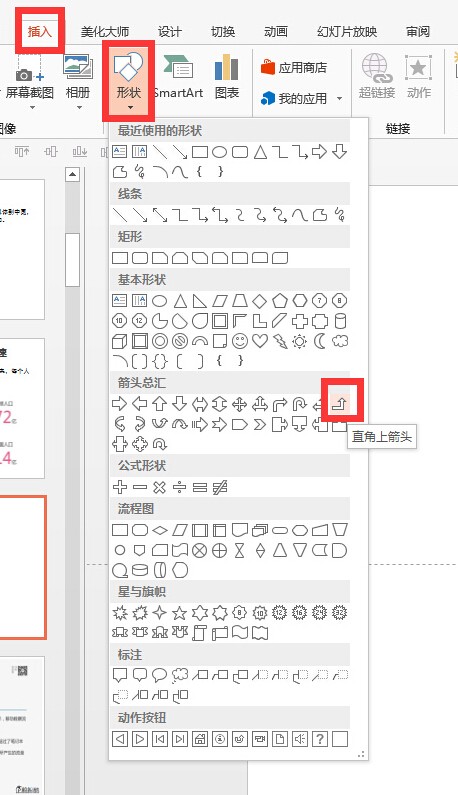Click the 超链接 hyperlink button
Image resolution: width=458 pixels, height=795 pixels.
(377, 76)
